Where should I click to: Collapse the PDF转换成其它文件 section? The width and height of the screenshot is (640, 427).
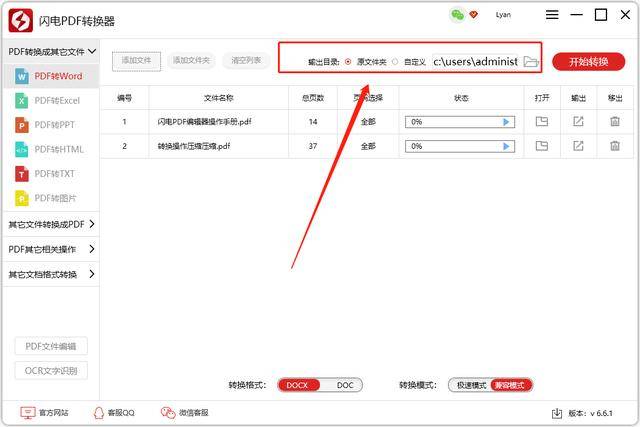92,51
